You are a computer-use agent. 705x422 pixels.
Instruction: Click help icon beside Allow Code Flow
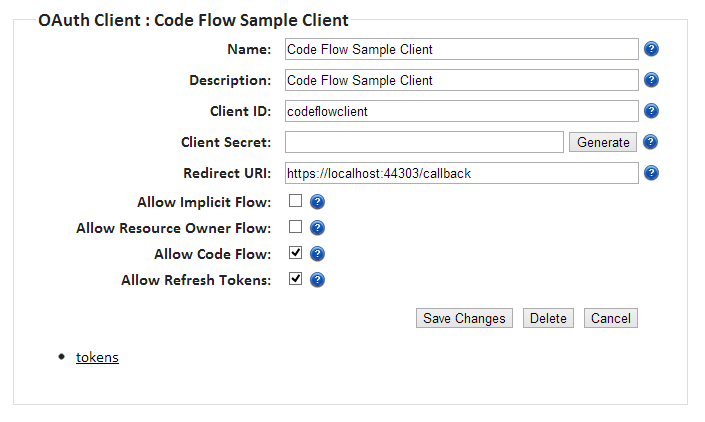tap(317, 254)
